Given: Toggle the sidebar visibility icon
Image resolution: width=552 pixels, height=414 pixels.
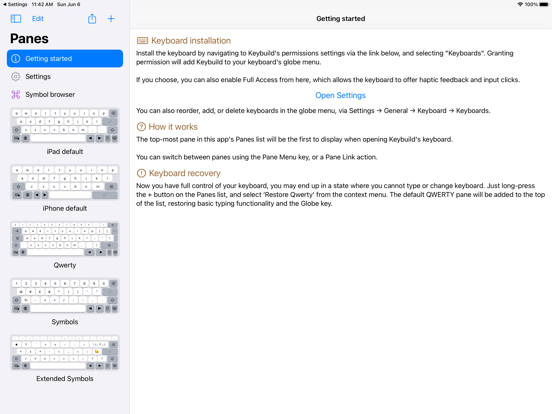Looking at the screenshot, I should tap(16, 19).
